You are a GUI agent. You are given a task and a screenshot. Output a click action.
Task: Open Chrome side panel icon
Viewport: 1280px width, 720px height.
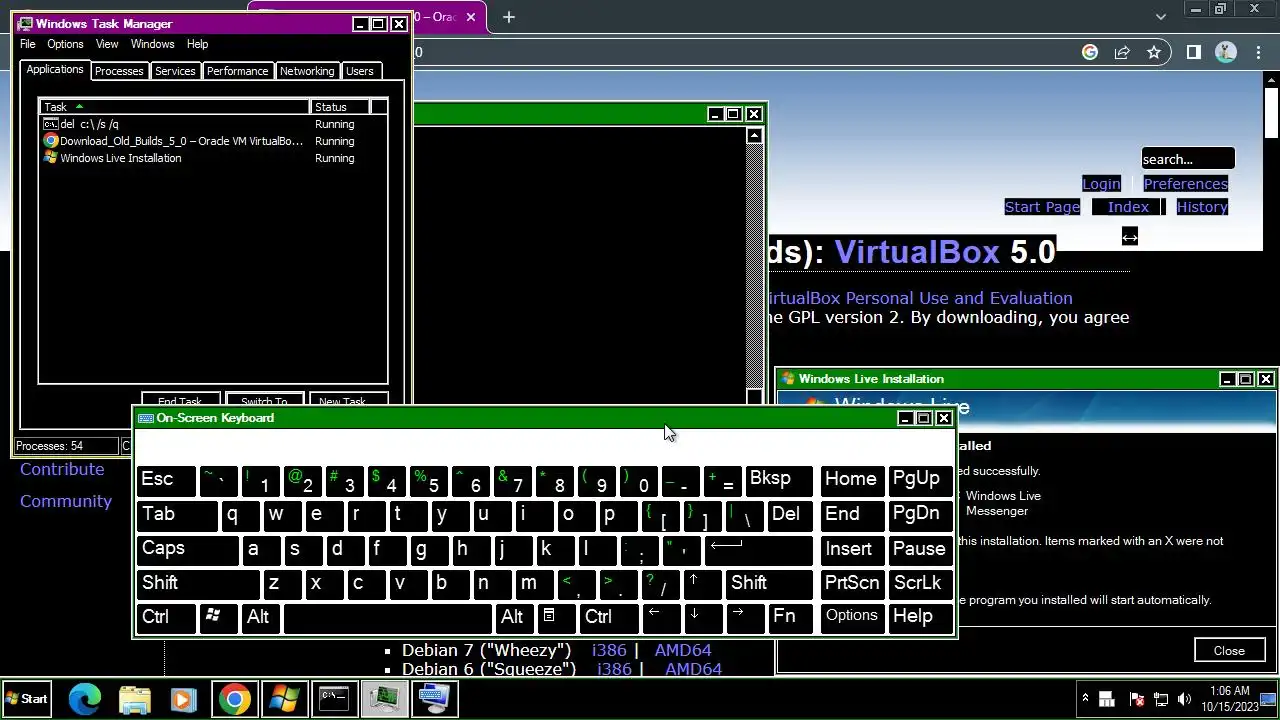(1193, 52)
